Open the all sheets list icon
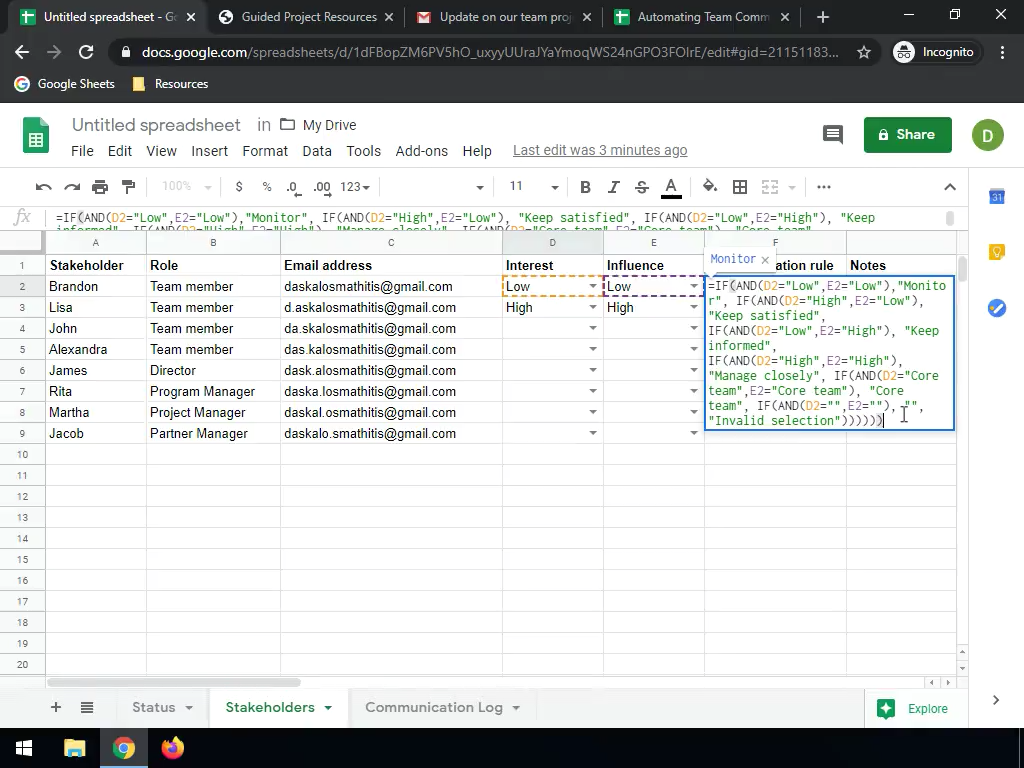Image resolution: width=1024 pixels, height=768 pixels. point(87,707)
